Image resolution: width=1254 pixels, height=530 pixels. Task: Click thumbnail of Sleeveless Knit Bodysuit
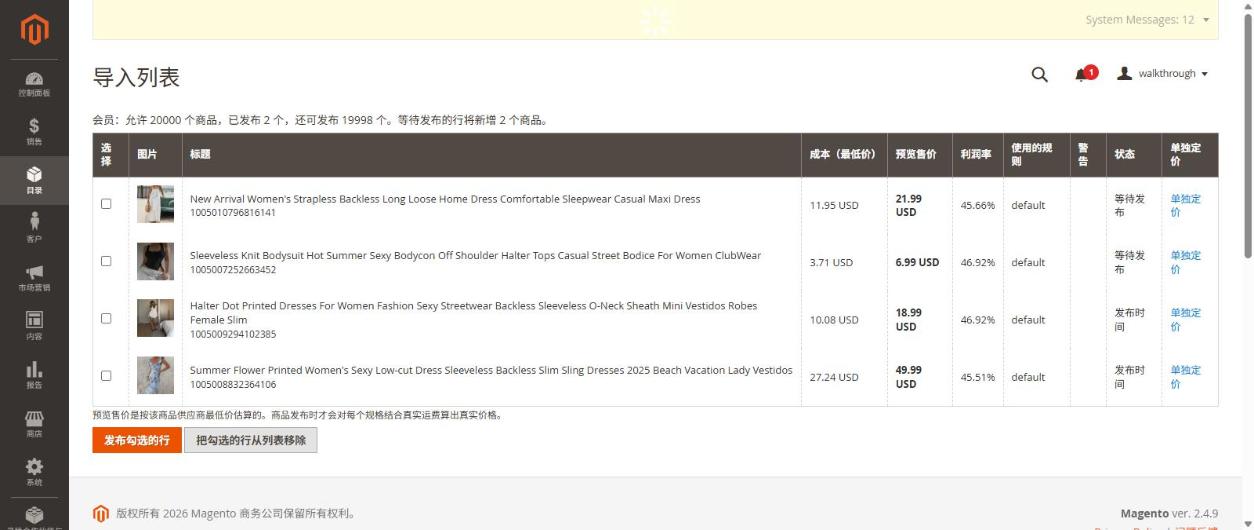(155, 261)
